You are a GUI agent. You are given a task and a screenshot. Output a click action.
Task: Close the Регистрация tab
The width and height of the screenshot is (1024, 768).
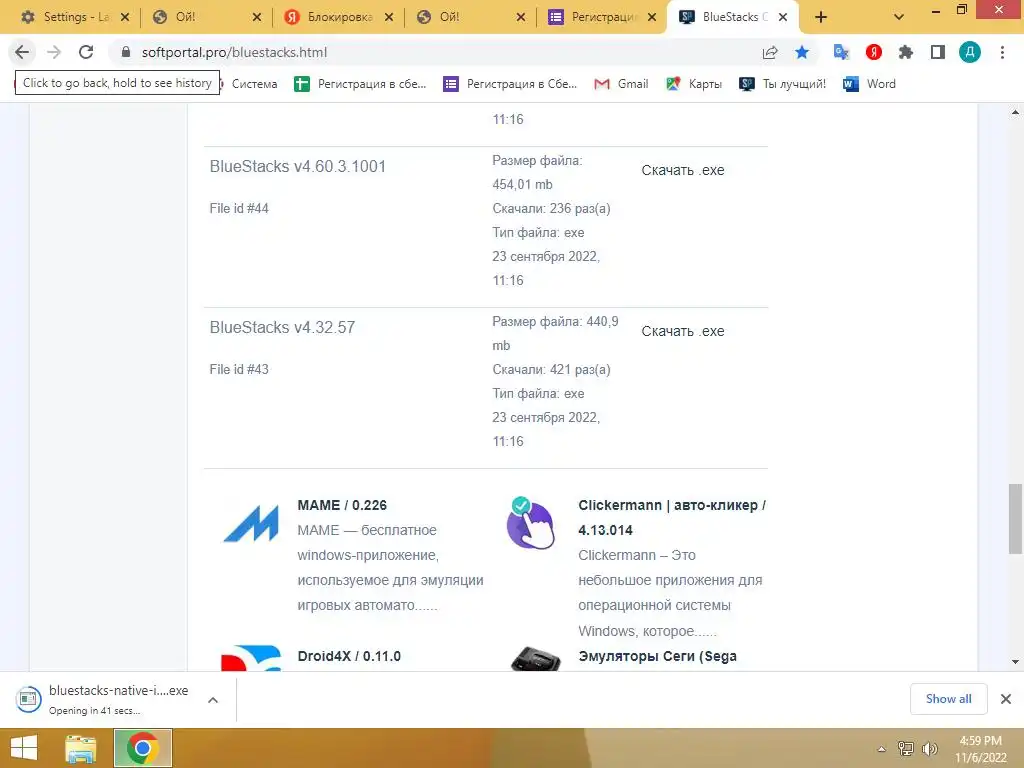pyautogui.click(x=652, y=18)
